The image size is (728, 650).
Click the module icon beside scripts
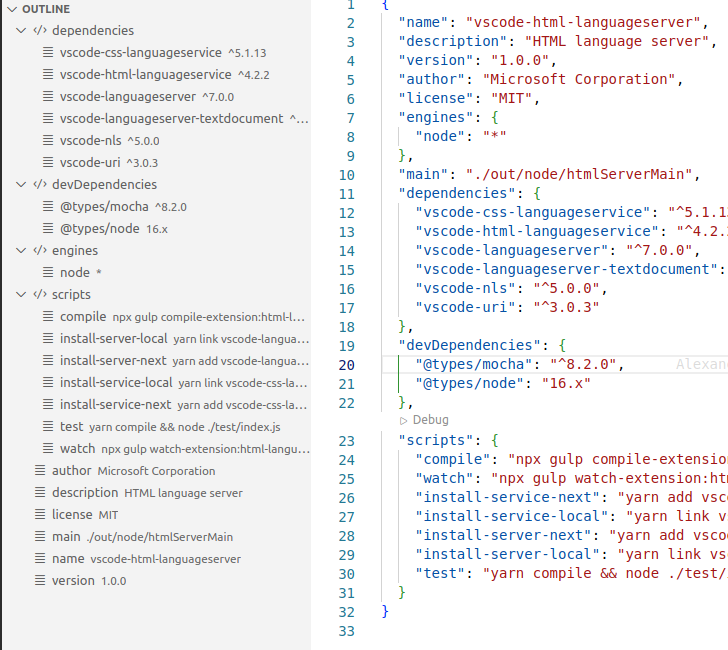[40, 295]
